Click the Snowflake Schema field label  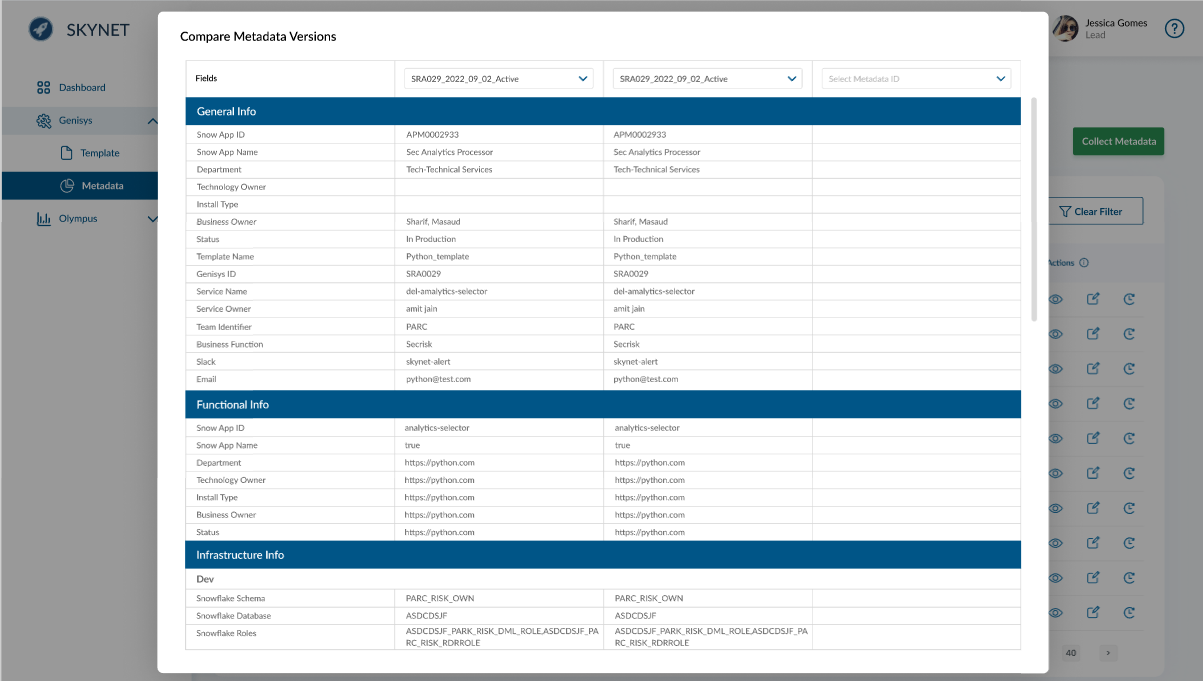click(230, 598)
